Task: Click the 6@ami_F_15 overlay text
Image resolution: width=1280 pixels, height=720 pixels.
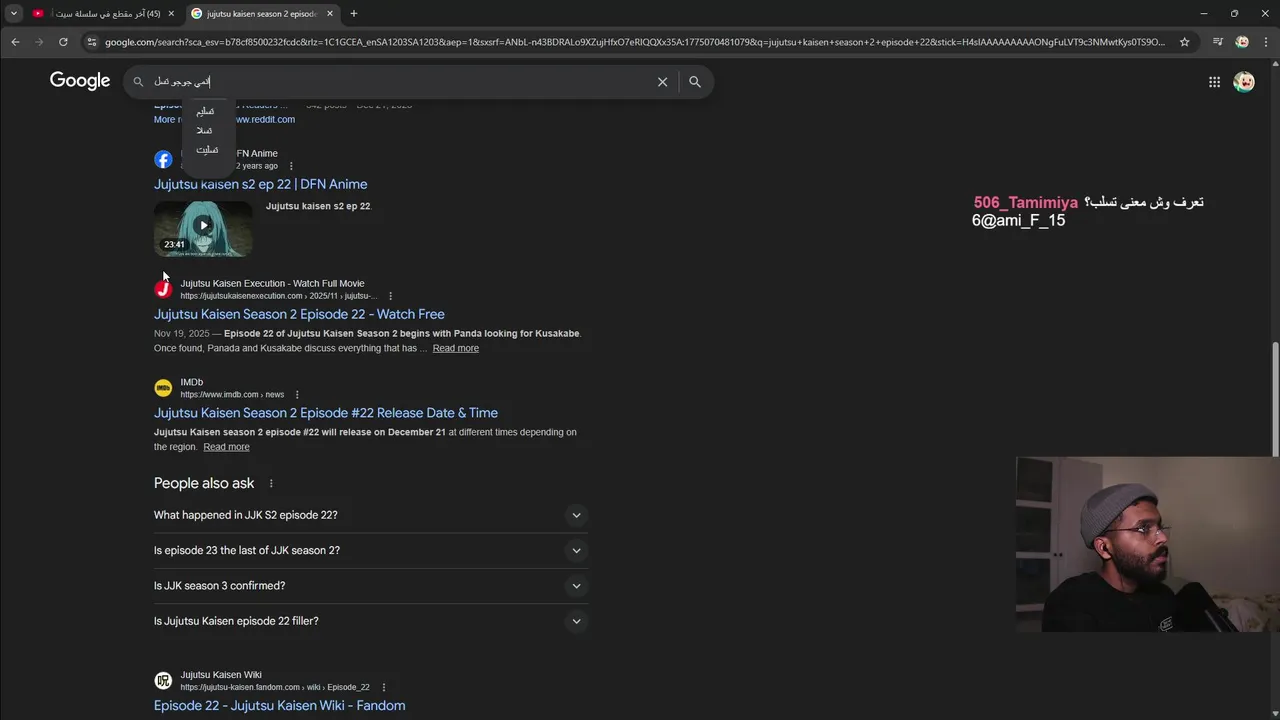Action: click(1018, 221)
